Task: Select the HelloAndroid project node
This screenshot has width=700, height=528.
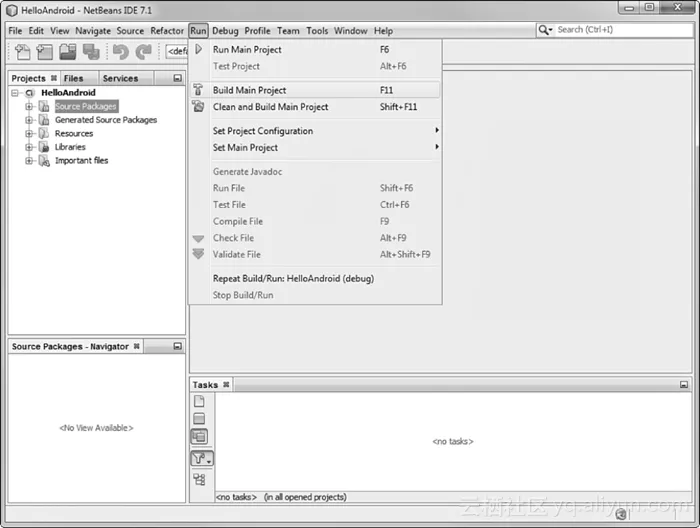Action: pyautogui.click(x=68, y=93)
